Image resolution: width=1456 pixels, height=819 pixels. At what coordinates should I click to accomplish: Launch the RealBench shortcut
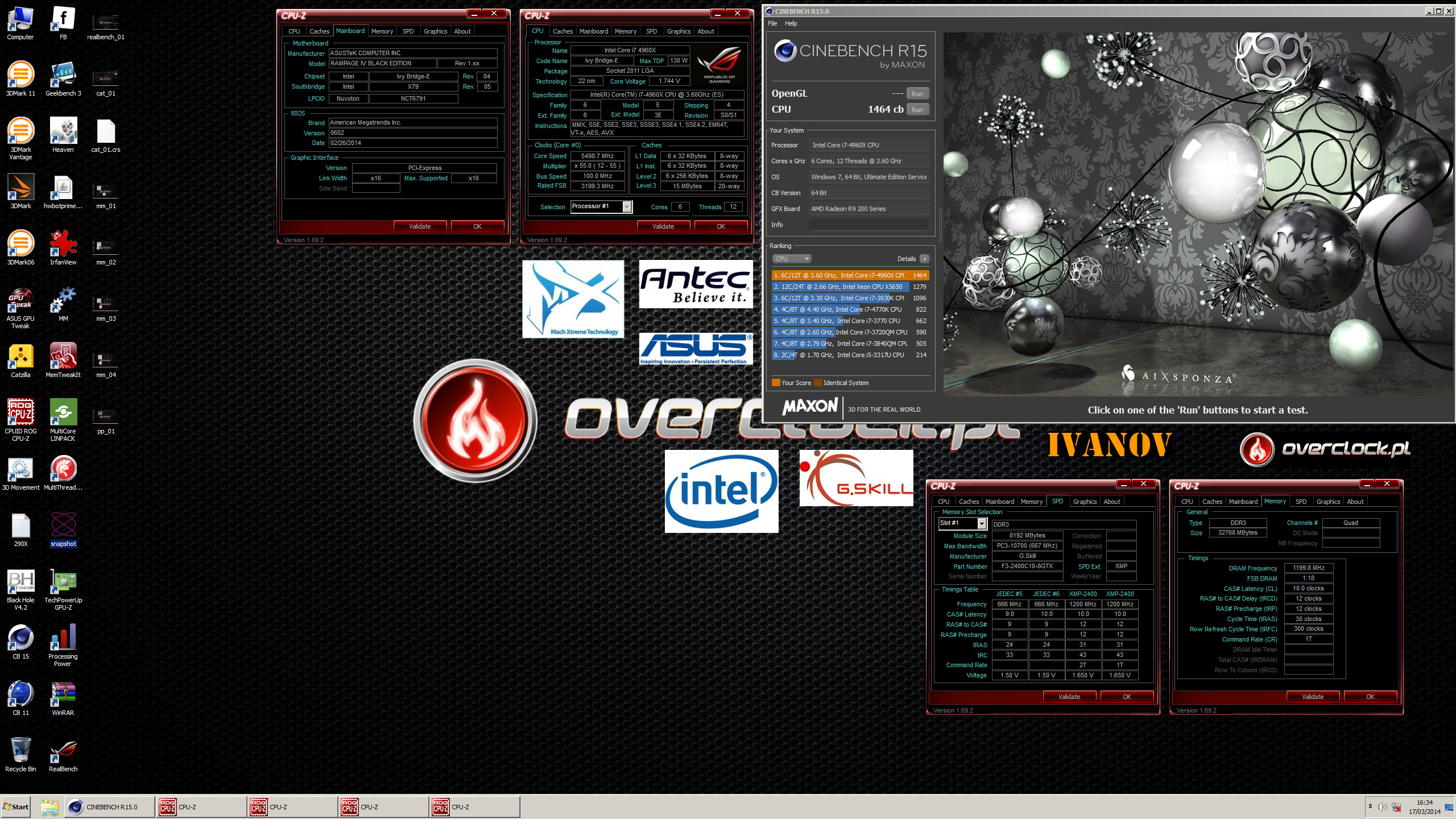(63, 755)
